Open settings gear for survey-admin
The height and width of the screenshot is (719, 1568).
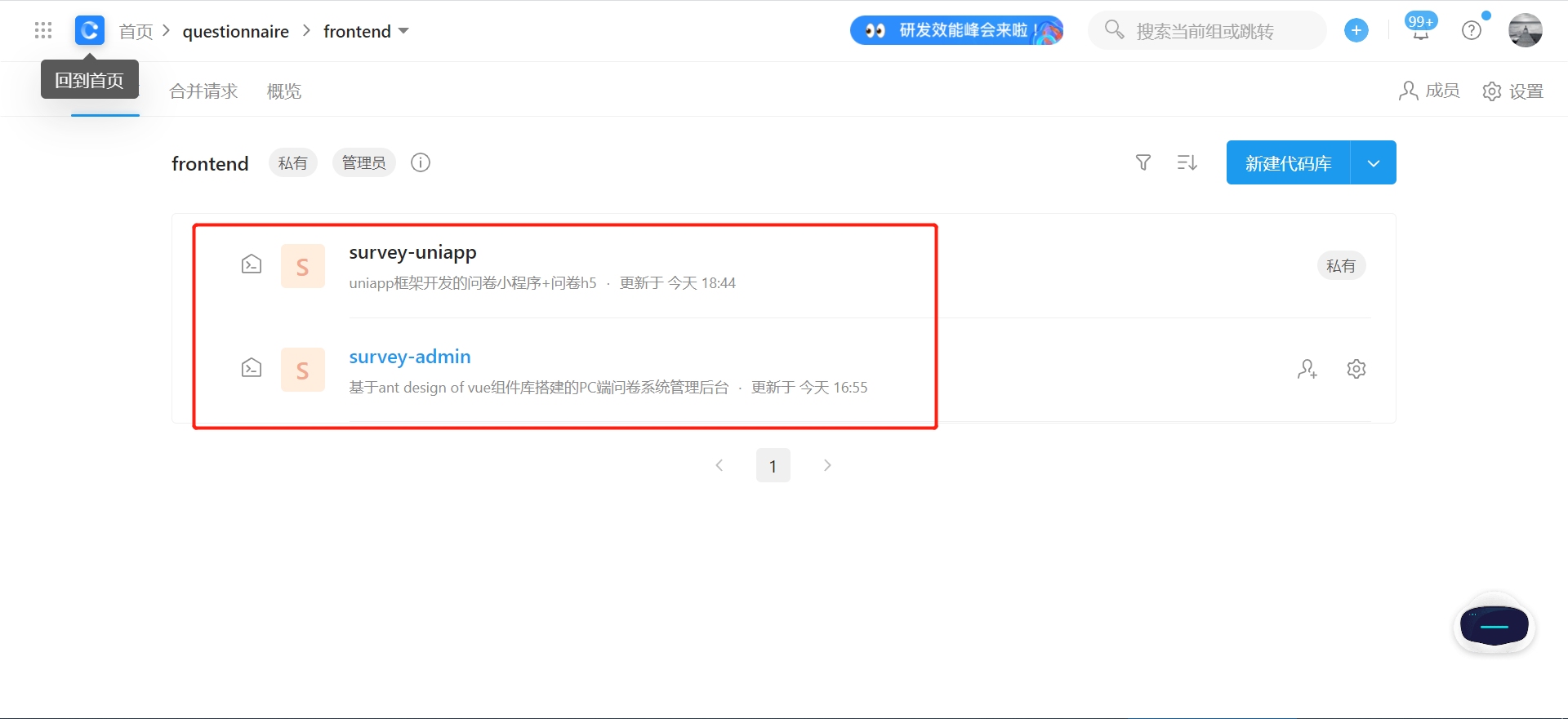1356,369
